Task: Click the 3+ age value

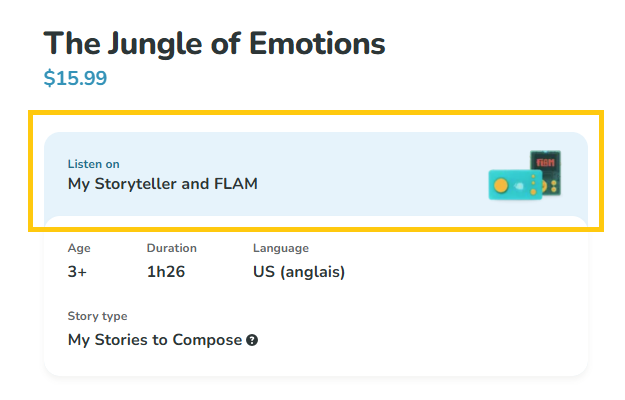Action: (x=77, y=272)
